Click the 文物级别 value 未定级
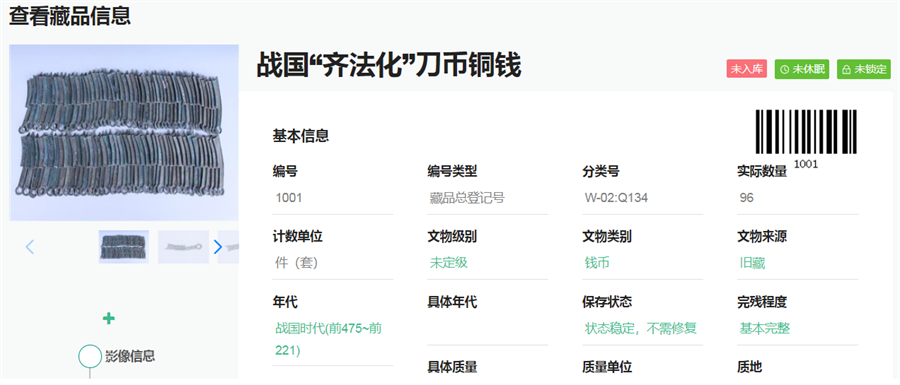Viewport: 900px width, 385px height. (x=449, y=263)
